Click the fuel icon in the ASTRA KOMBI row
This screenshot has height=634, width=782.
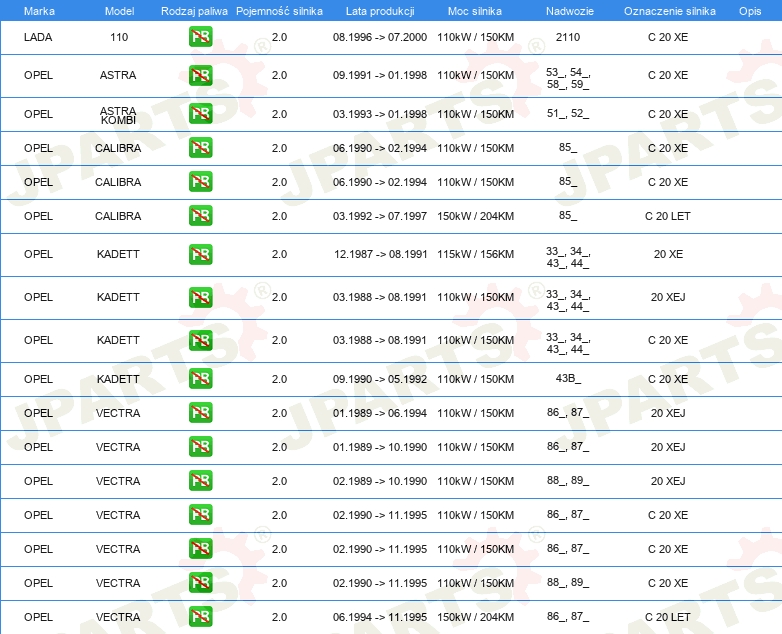(200, 114)
